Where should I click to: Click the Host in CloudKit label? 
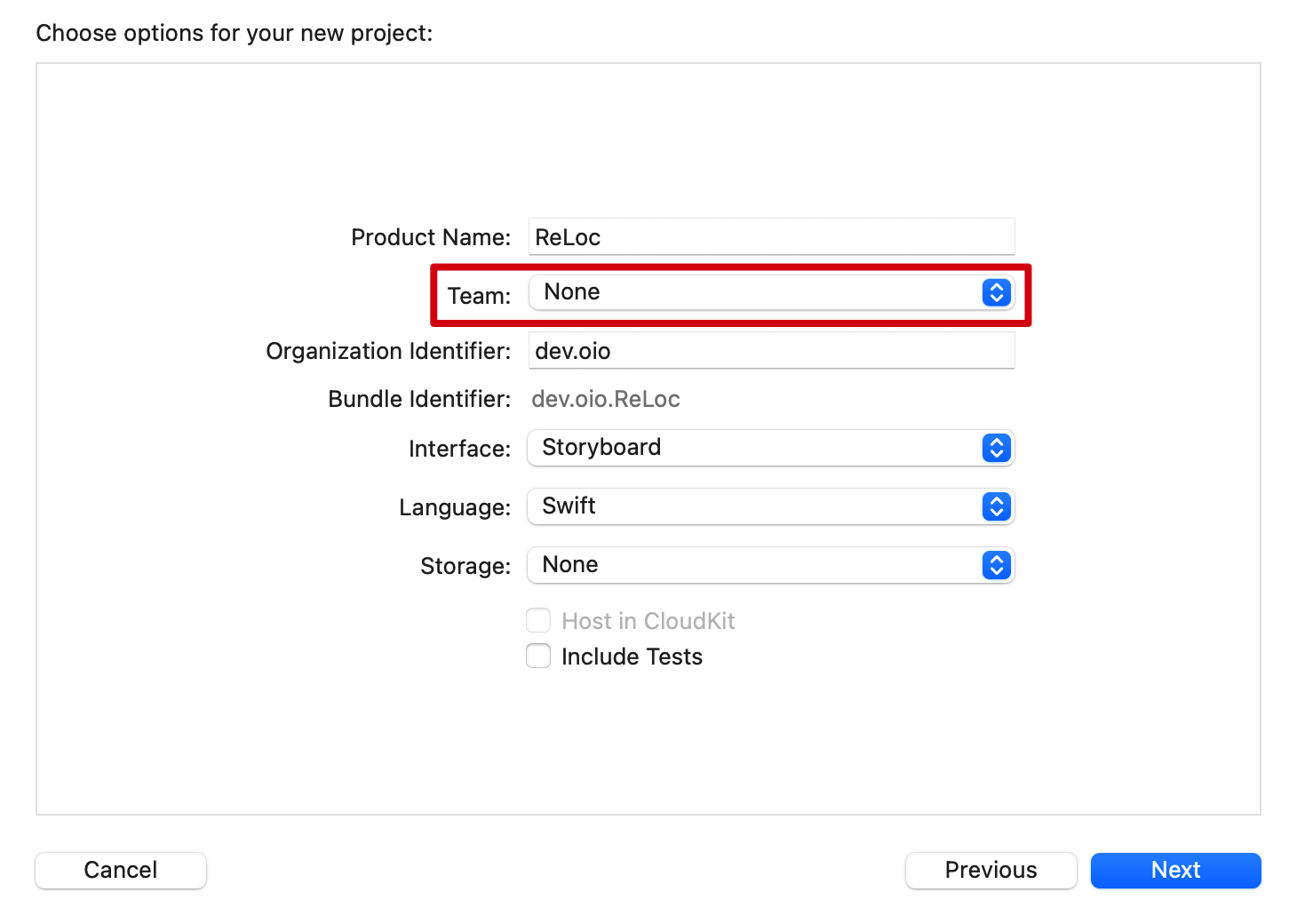point(648,621)
